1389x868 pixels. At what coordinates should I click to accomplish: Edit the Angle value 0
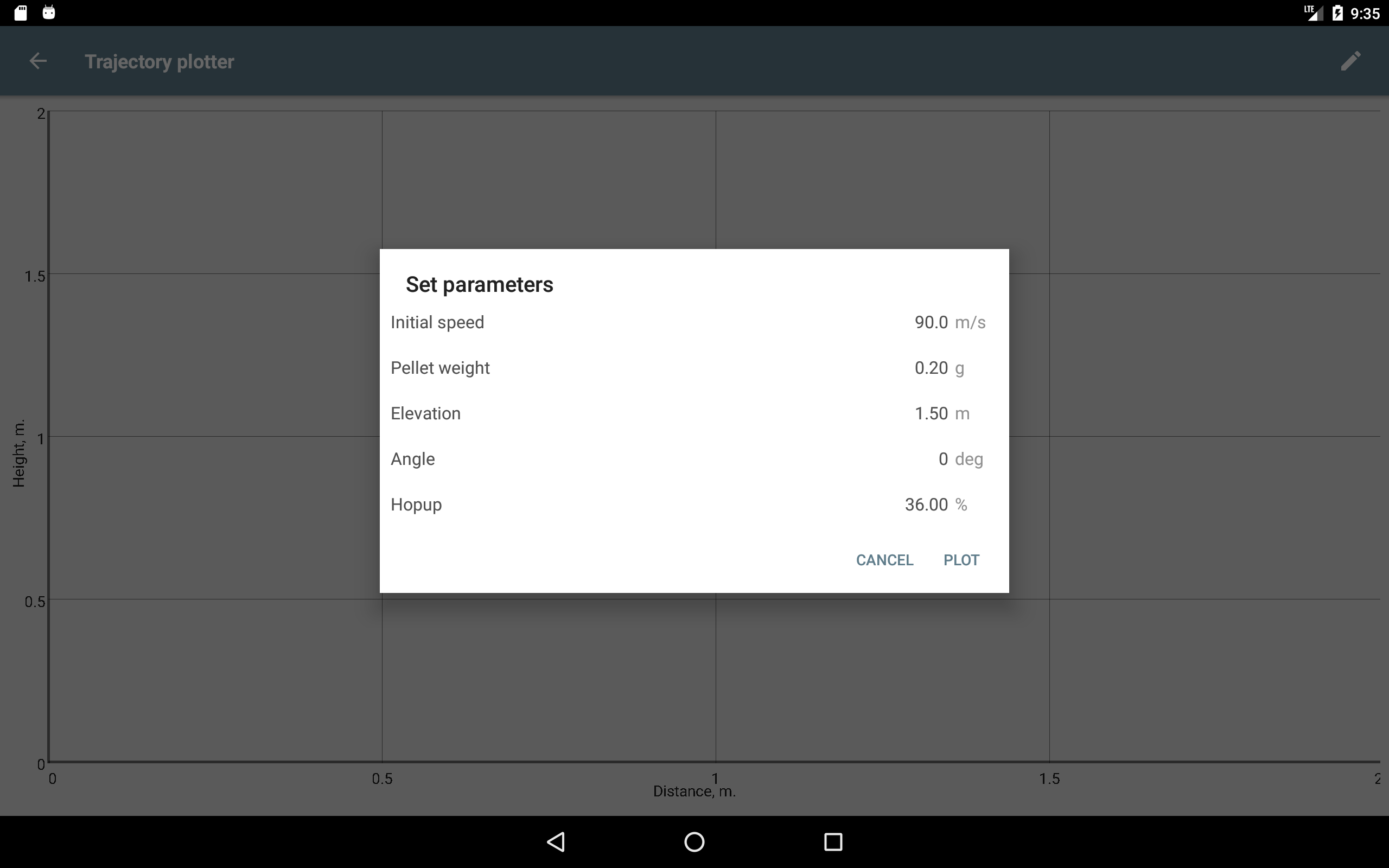coord(942,459)
